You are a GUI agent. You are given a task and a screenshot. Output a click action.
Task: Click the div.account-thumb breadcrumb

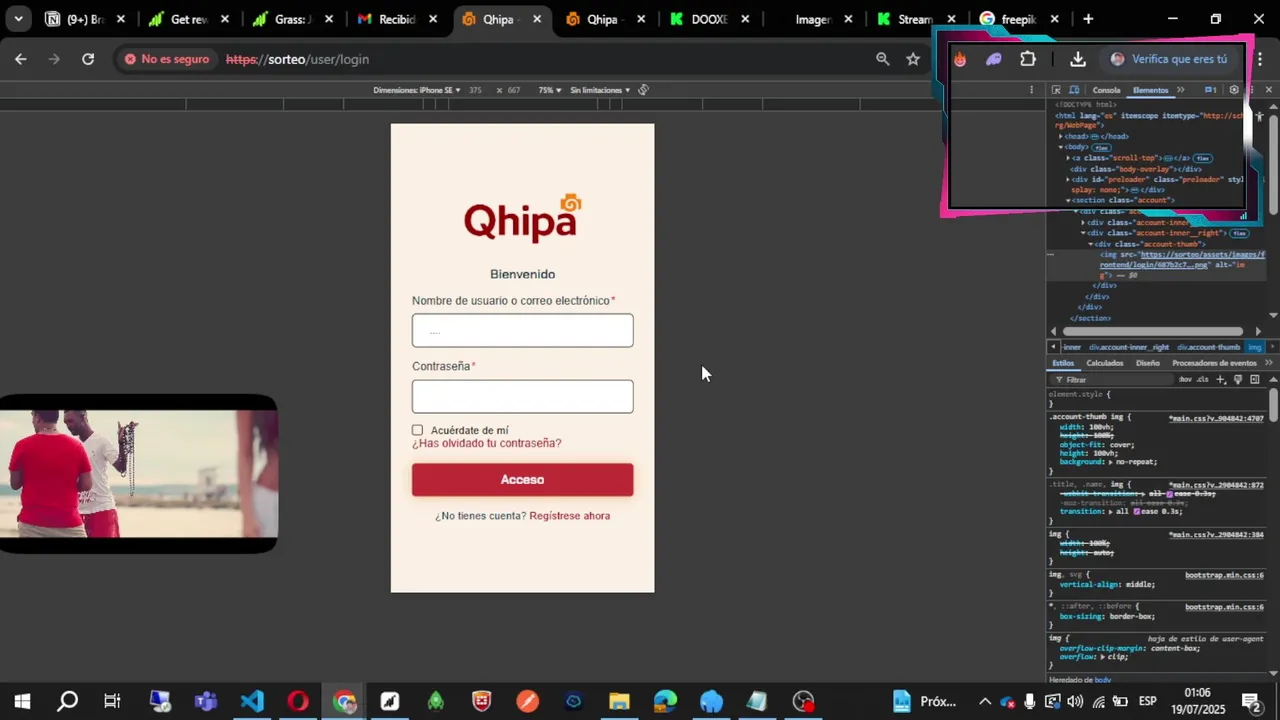[x=1208, y=347]
